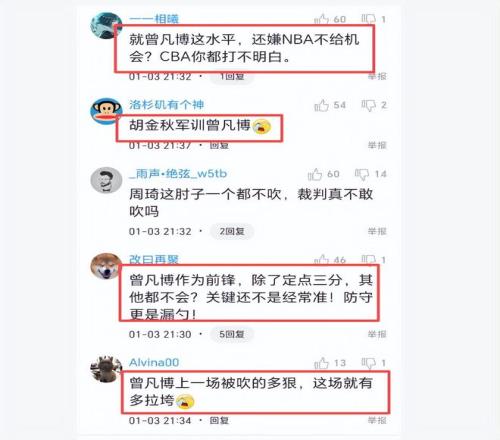500x440 pixels.
Task: Expand 5回复 under 改日再聚's comment
Action: pyautogui.click(x=232, y=334)
